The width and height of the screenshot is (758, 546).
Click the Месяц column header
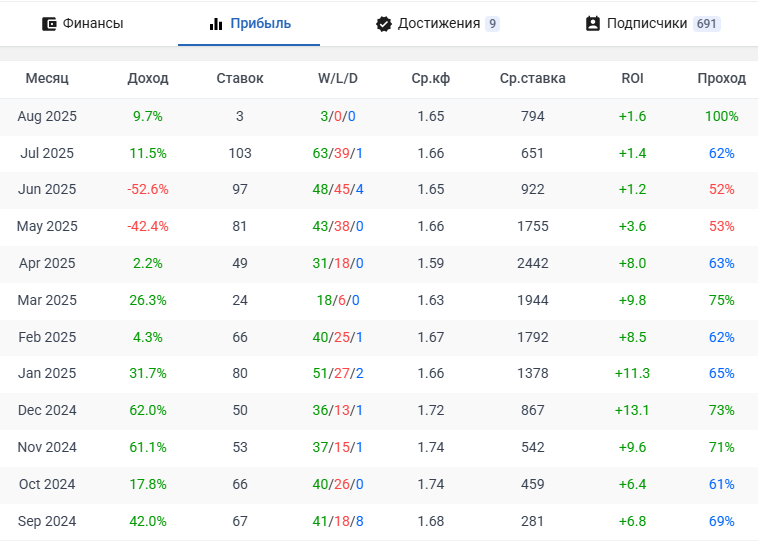pos(47,78)
